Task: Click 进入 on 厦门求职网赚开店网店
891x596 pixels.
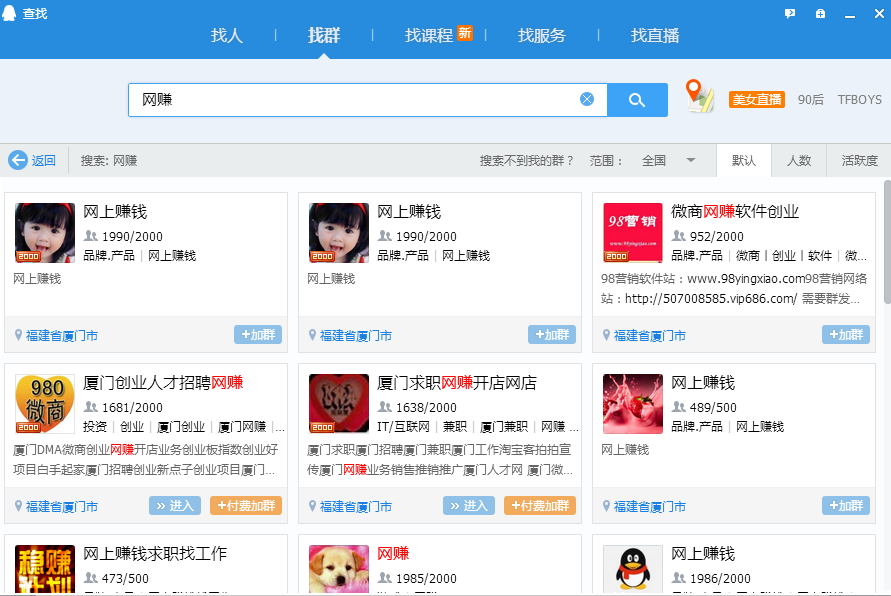Action: (468, 505)
